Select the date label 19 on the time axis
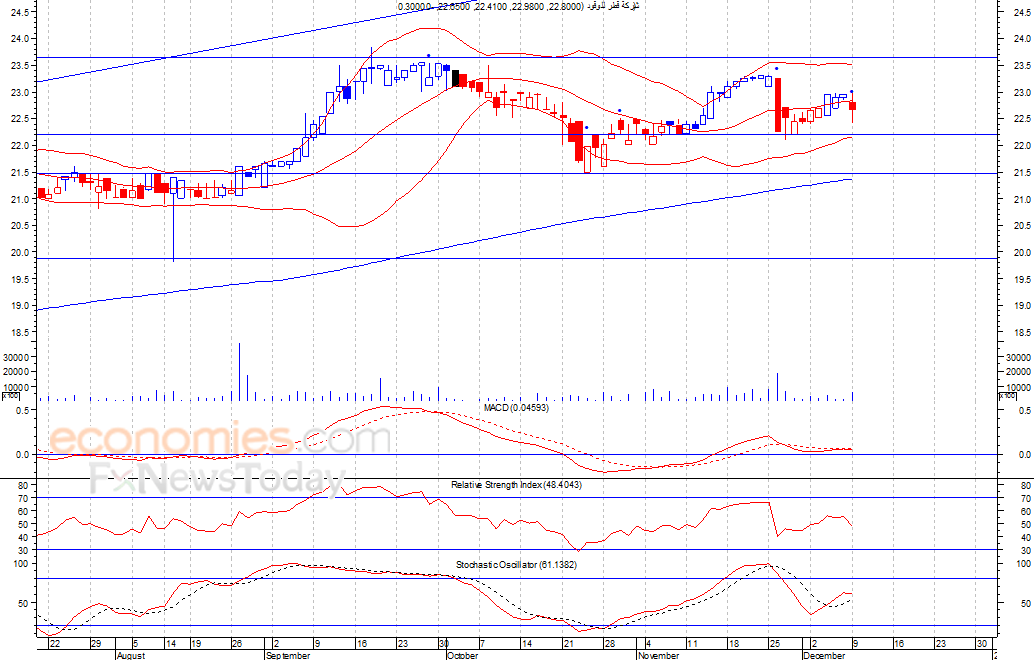 (196, 644)
